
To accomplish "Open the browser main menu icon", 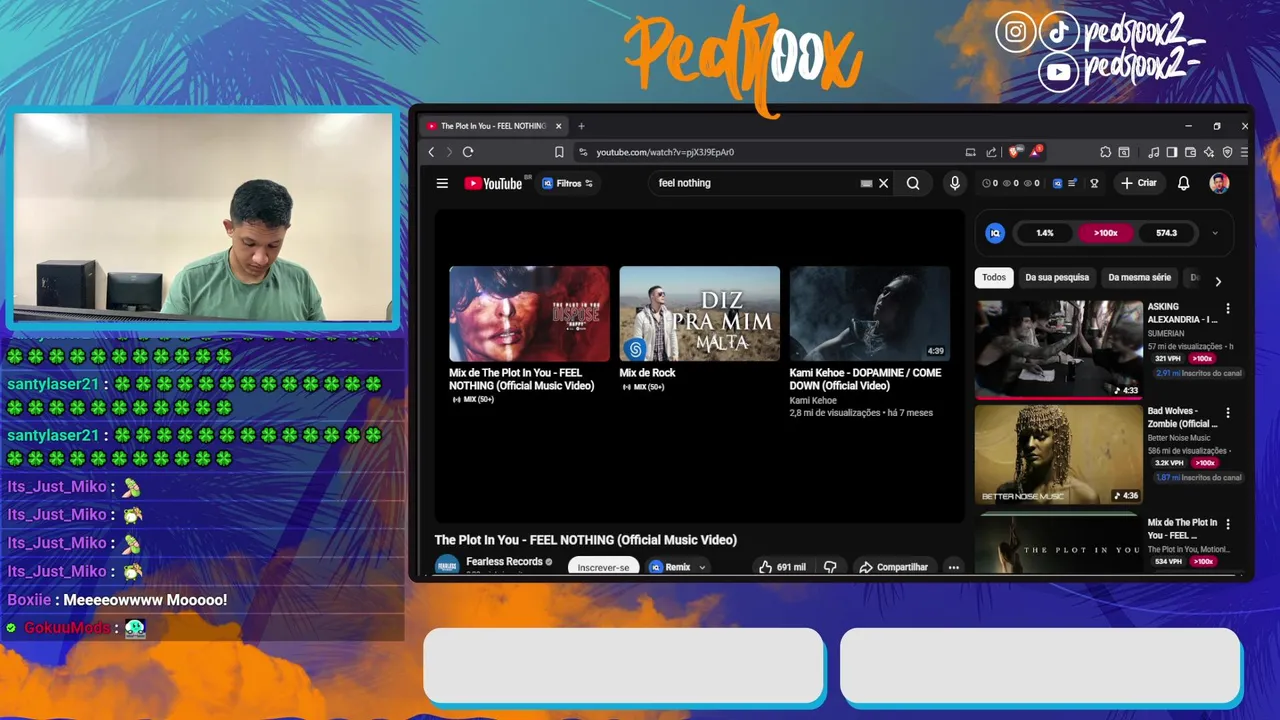I will pyautogui.click(x=1244, y=152).
